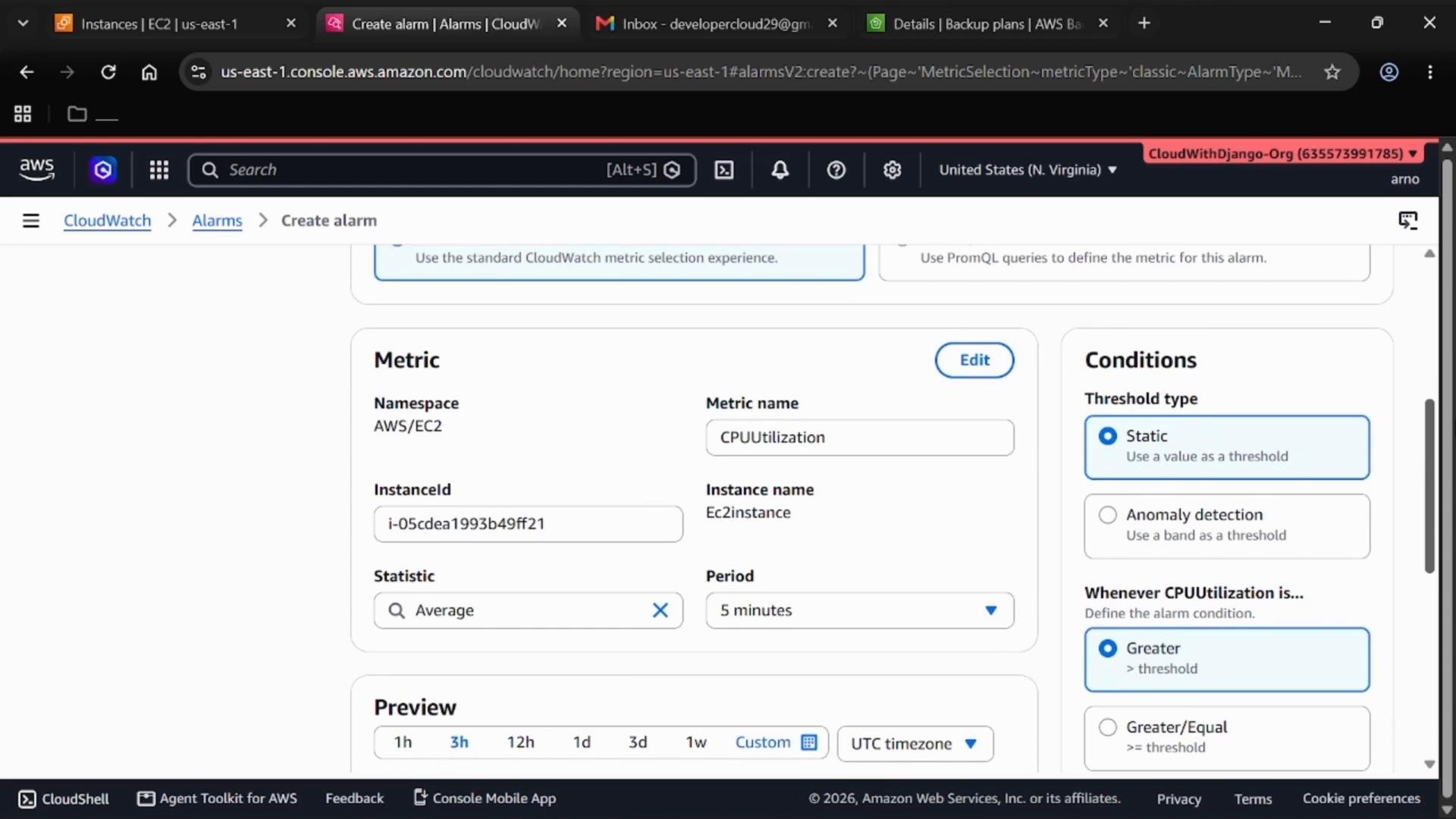
Task: Select the 1h preview time range
Action: (x=403, y=742)
